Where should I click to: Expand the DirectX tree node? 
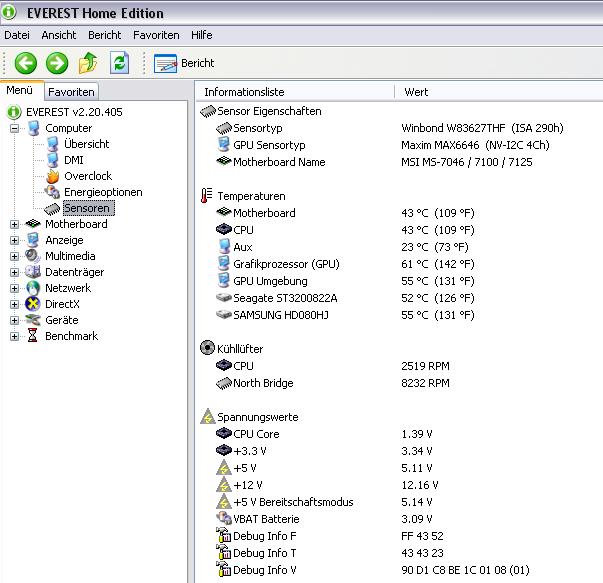click(15, 304)
